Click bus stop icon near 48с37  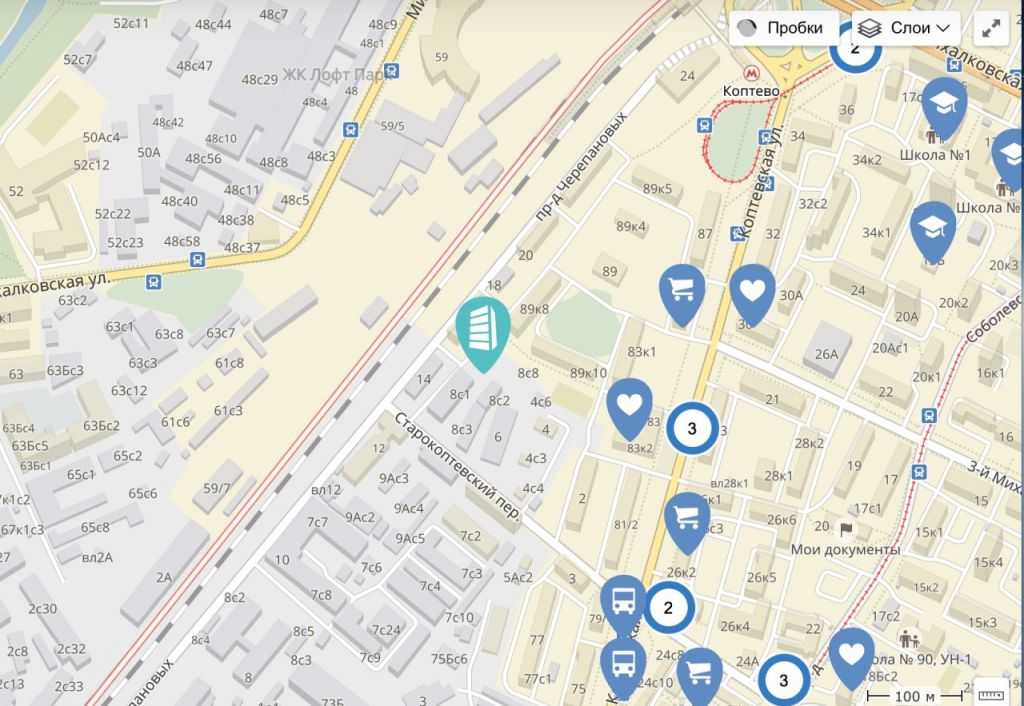click(x=197, y=261)
